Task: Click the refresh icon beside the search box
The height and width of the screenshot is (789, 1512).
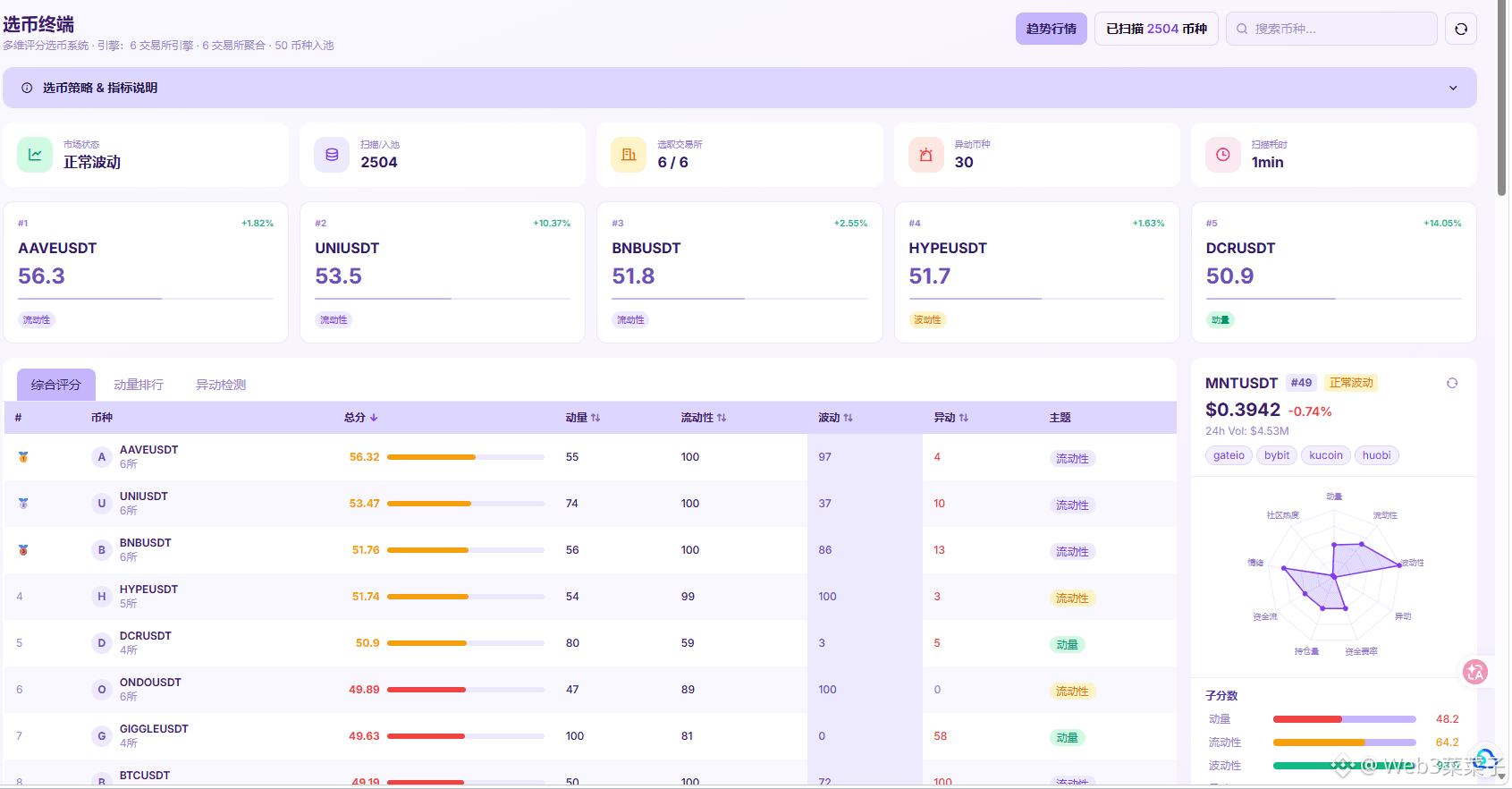Action: (1460, 29)
